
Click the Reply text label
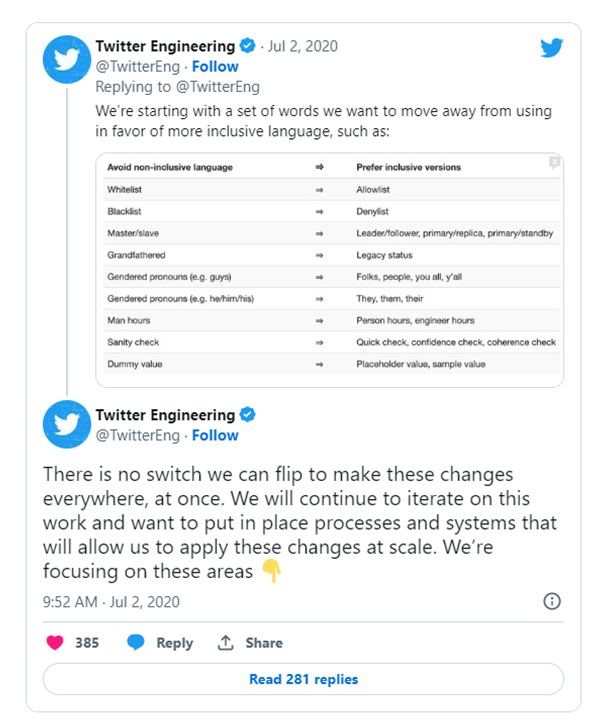click(175, 643)
